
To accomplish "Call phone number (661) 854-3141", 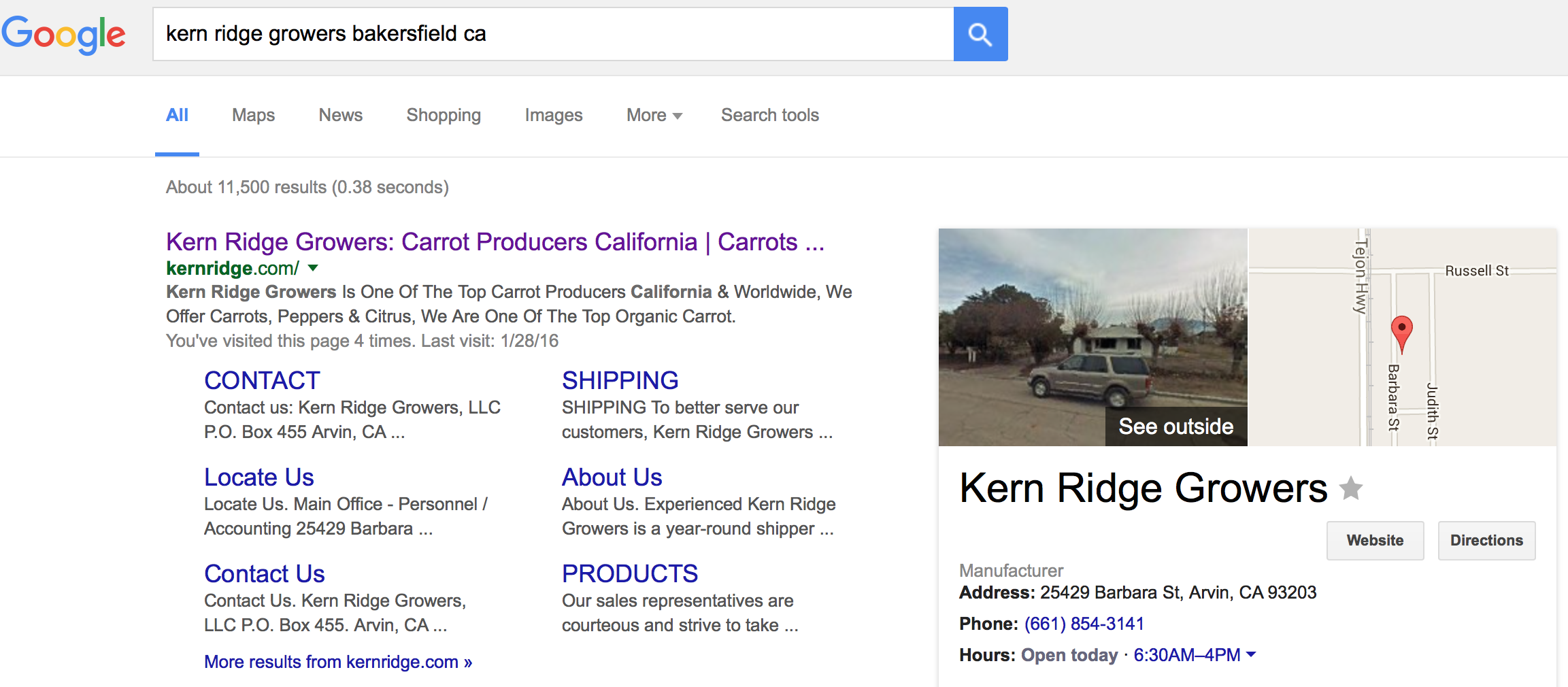I will point(1084,624).
